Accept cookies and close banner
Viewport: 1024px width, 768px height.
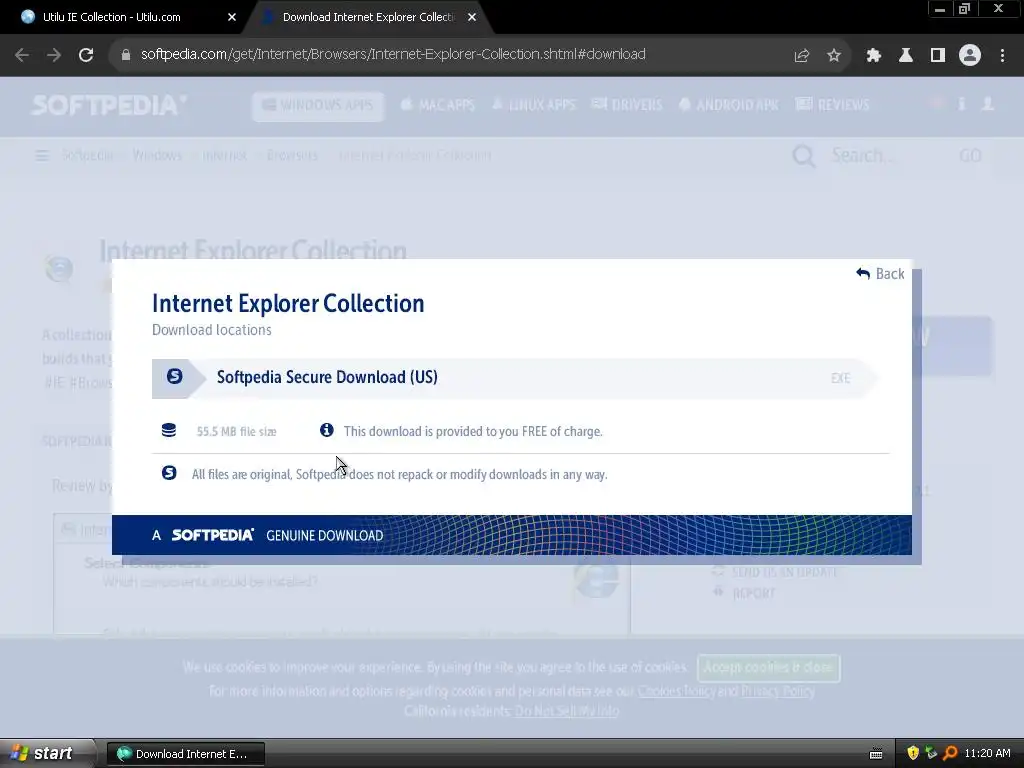pyautogui.click(x=769, y=667)
